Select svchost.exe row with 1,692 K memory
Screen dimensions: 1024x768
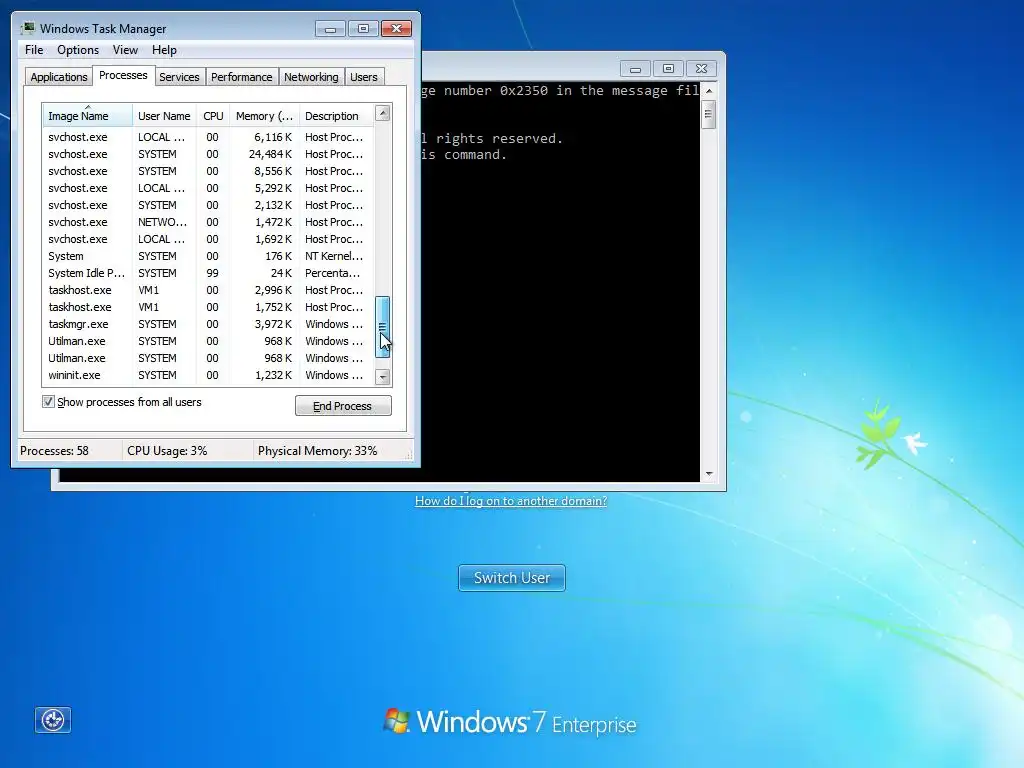pyautogui.click(x=208, y=239)
